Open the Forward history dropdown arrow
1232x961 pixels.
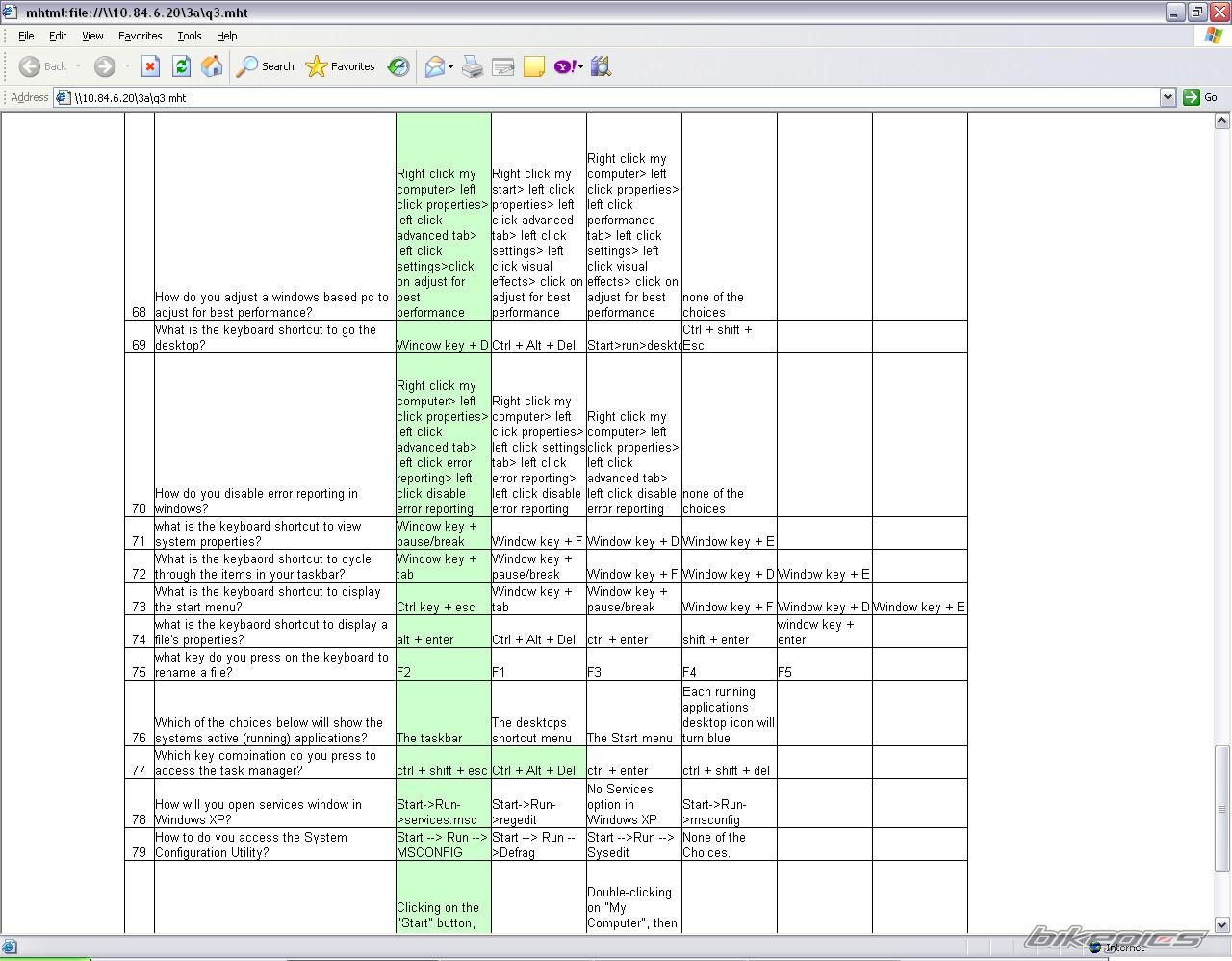(x=126, y=66)
